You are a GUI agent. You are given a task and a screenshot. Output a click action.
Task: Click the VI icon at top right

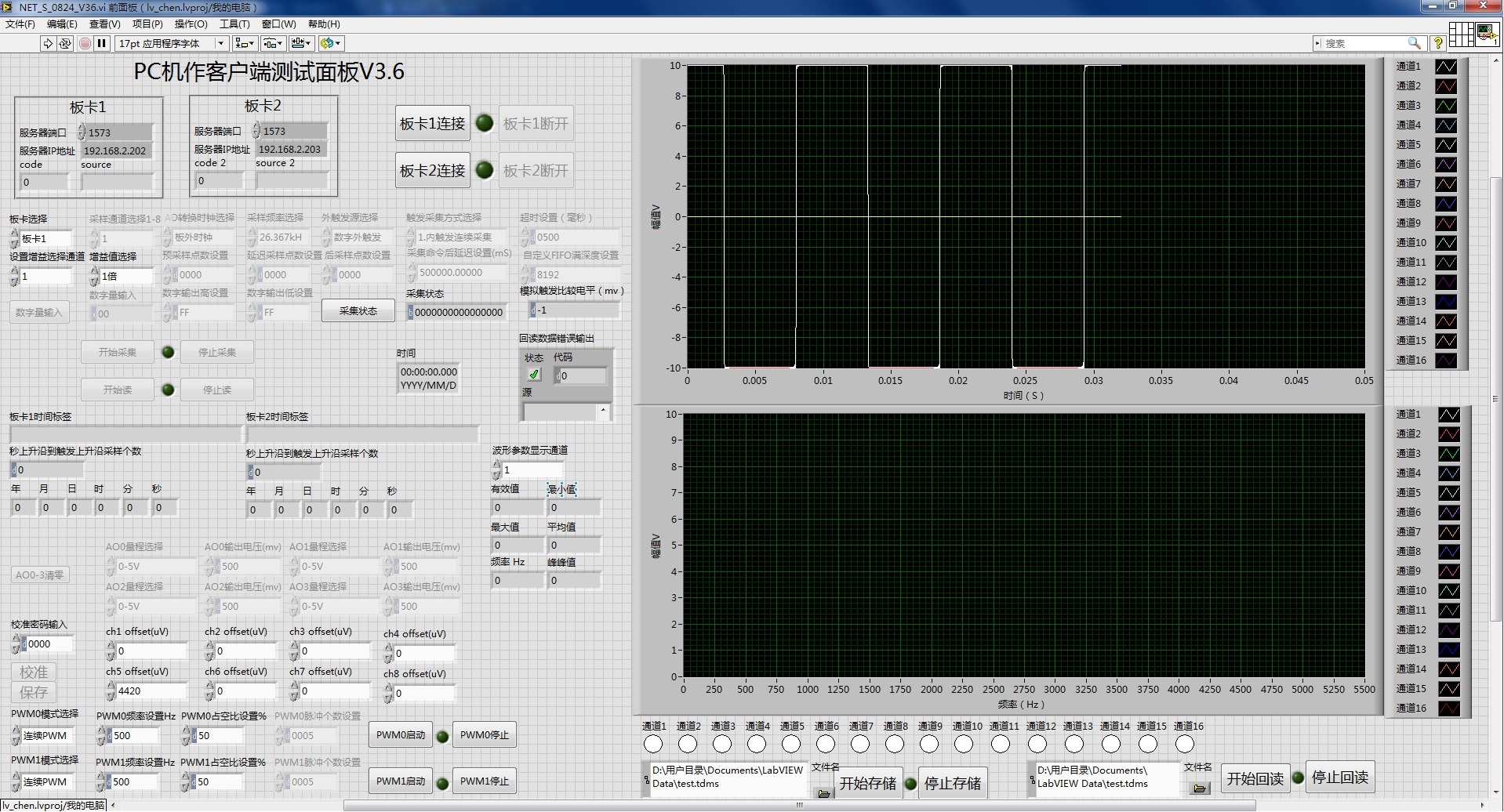(1488, 34)
